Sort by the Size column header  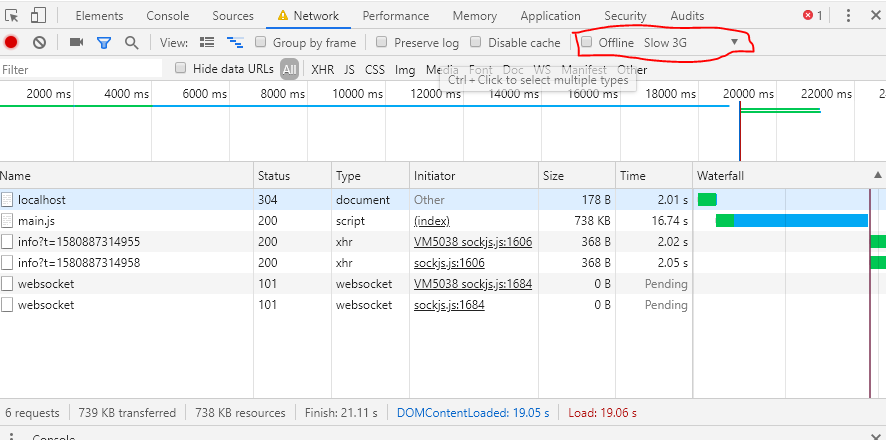pos(577,176)
